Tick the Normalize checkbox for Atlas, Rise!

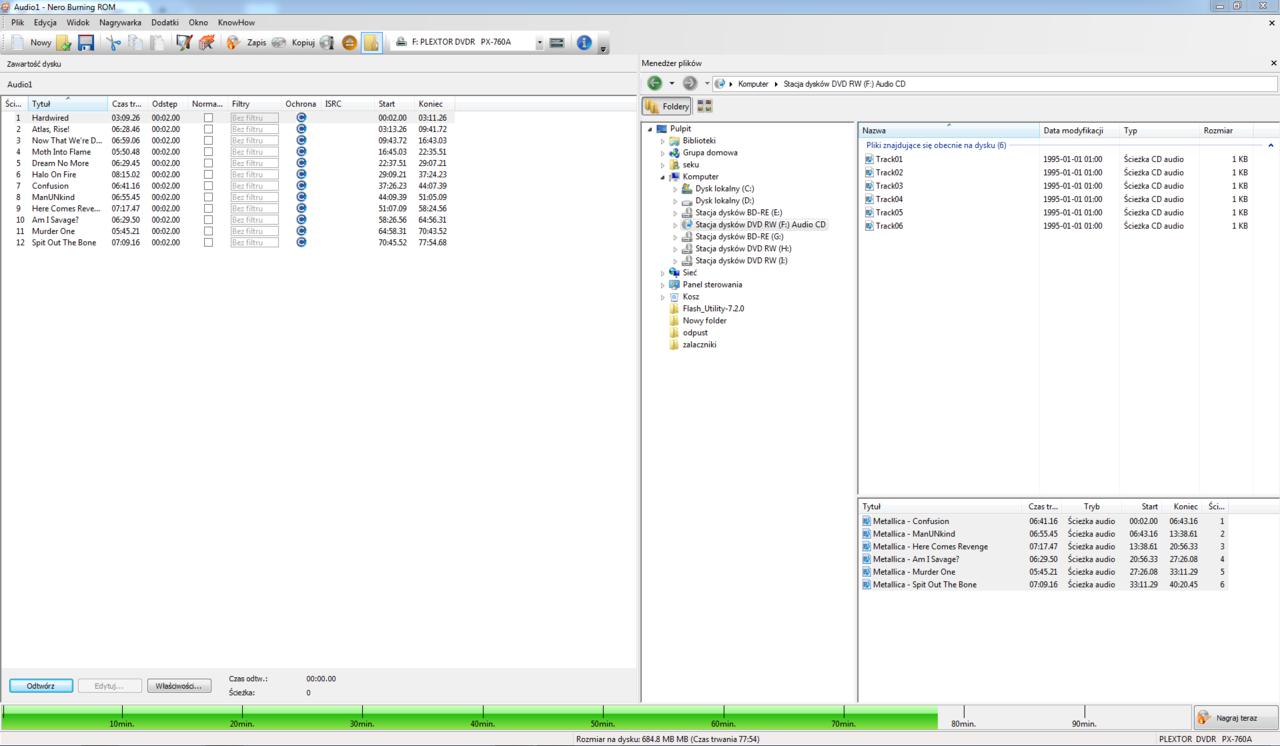coord(208,129)
